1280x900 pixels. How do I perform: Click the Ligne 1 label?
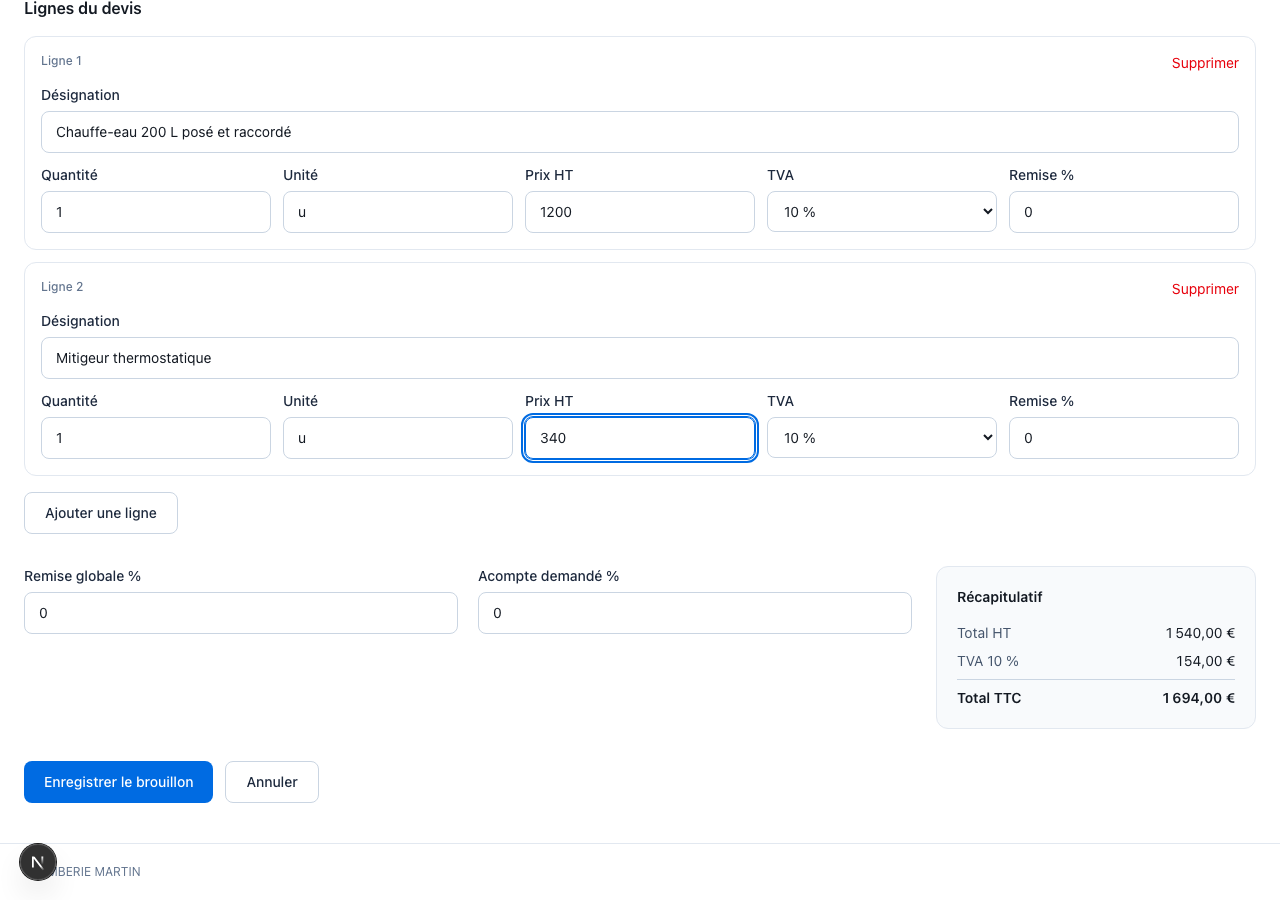pos(61,61)
